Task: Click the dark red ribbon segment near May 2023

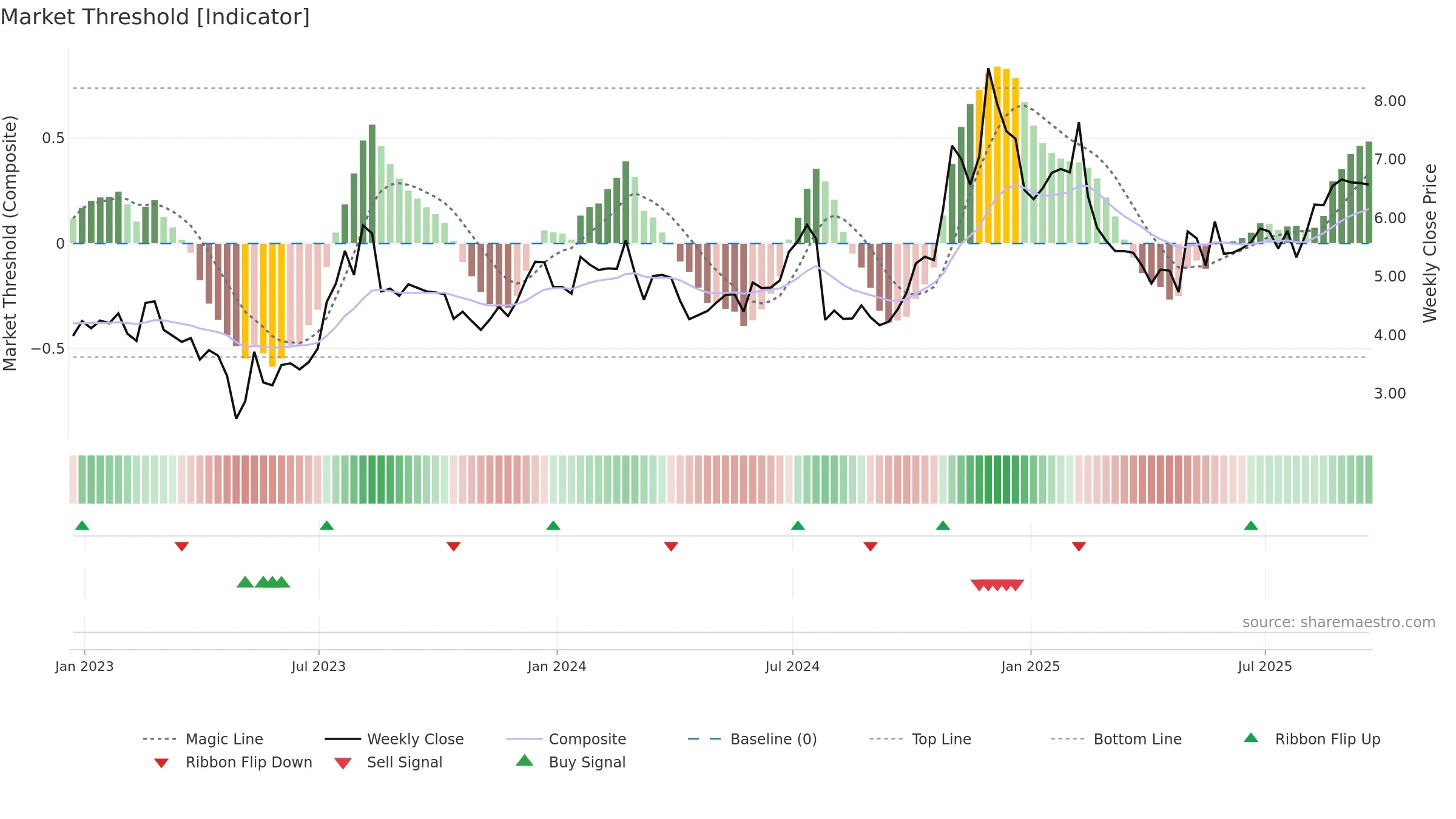Action: click(245, 479)
